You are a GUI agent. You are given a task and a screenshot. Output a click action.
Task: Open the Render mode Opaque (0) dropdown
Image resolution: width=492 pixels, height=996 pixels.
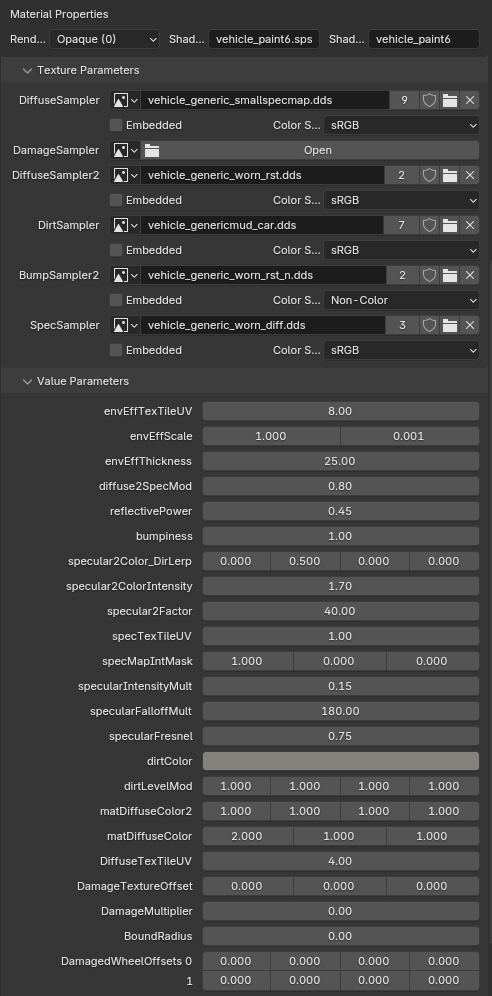[105, 39]
